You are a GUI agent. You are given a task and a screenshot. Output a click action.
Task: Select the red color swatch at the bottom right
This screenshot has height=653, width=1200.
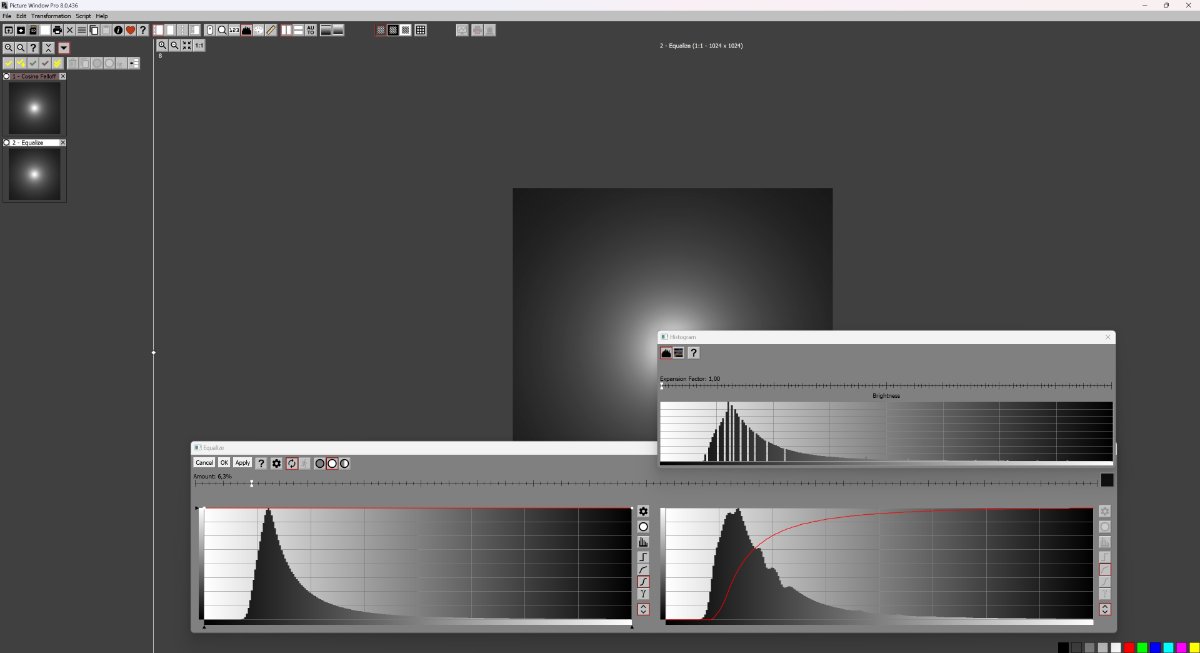tap(1127, 647)
